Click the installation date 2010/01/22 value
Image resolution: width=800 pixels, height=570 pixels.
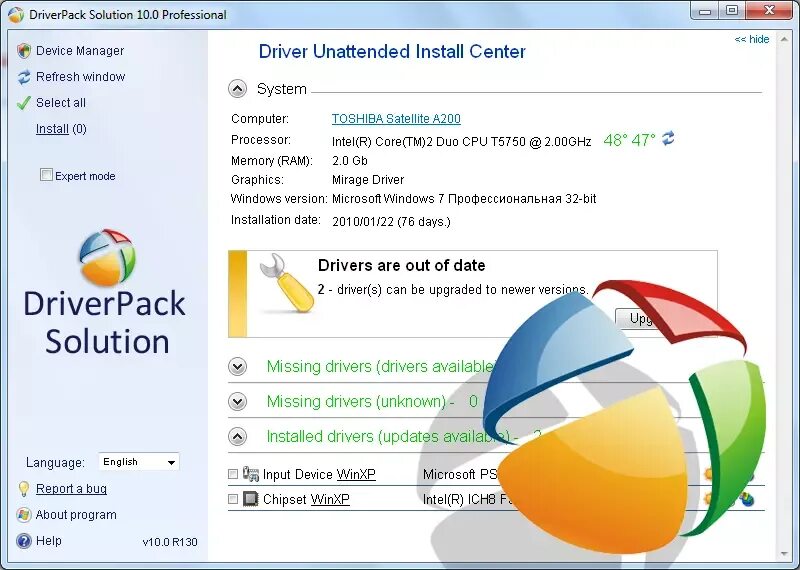tap(391, 221)
